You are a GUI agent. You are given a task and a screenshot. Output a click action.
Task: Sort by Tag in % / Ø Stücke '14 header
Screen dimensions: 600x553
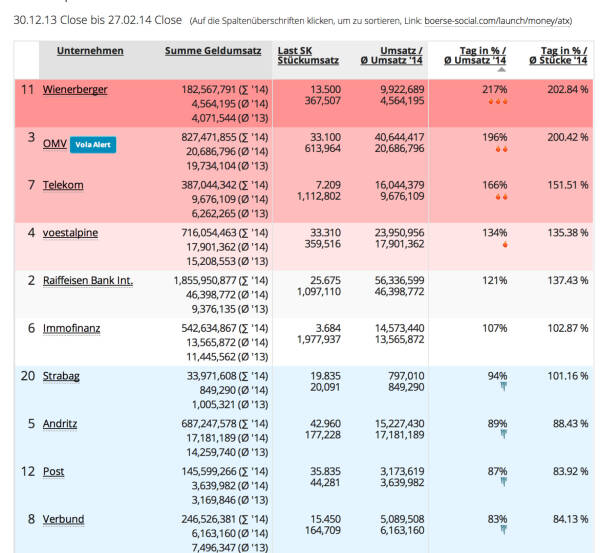[x=558, y=55]
